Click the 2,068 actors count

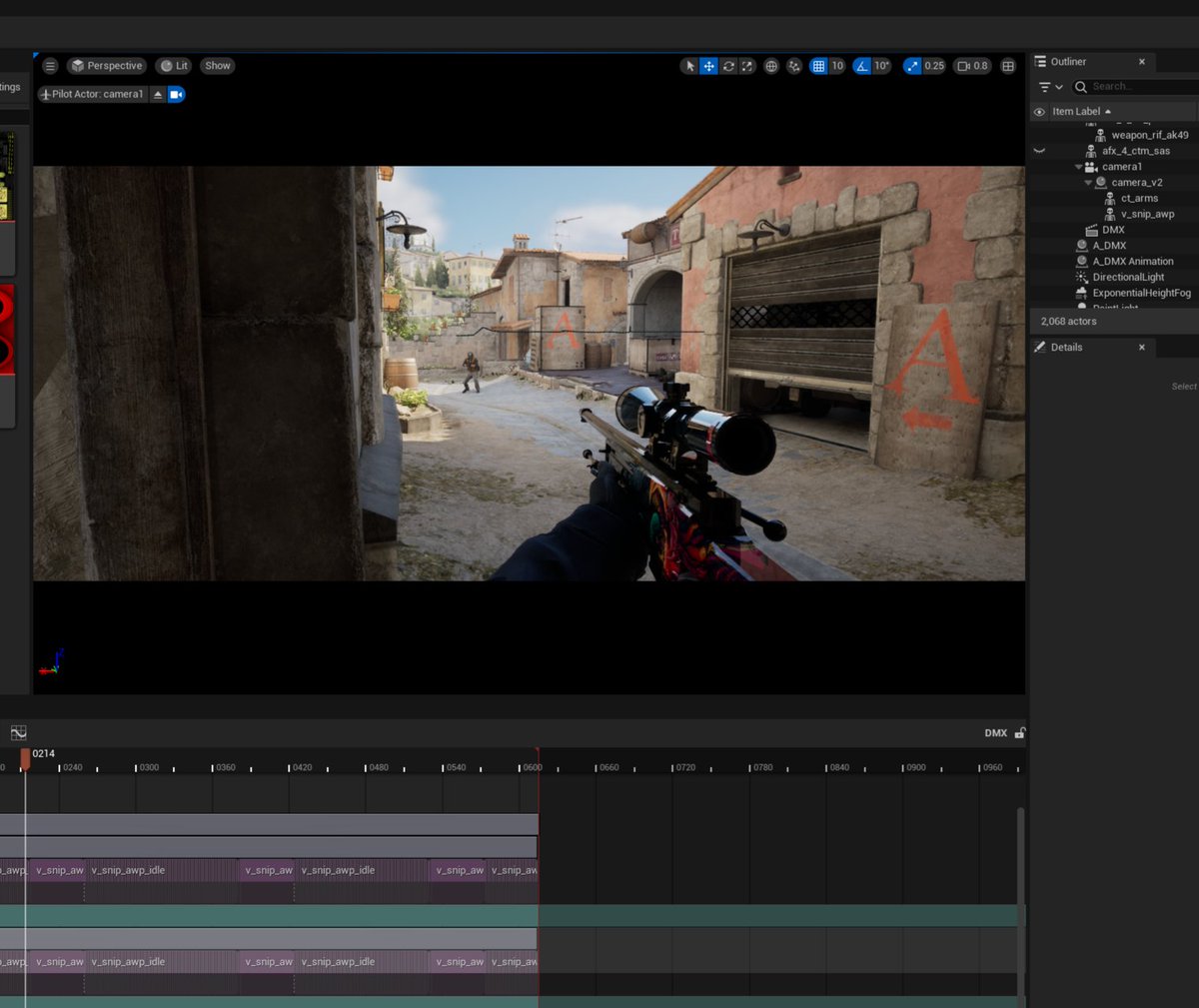point(1068,322)
